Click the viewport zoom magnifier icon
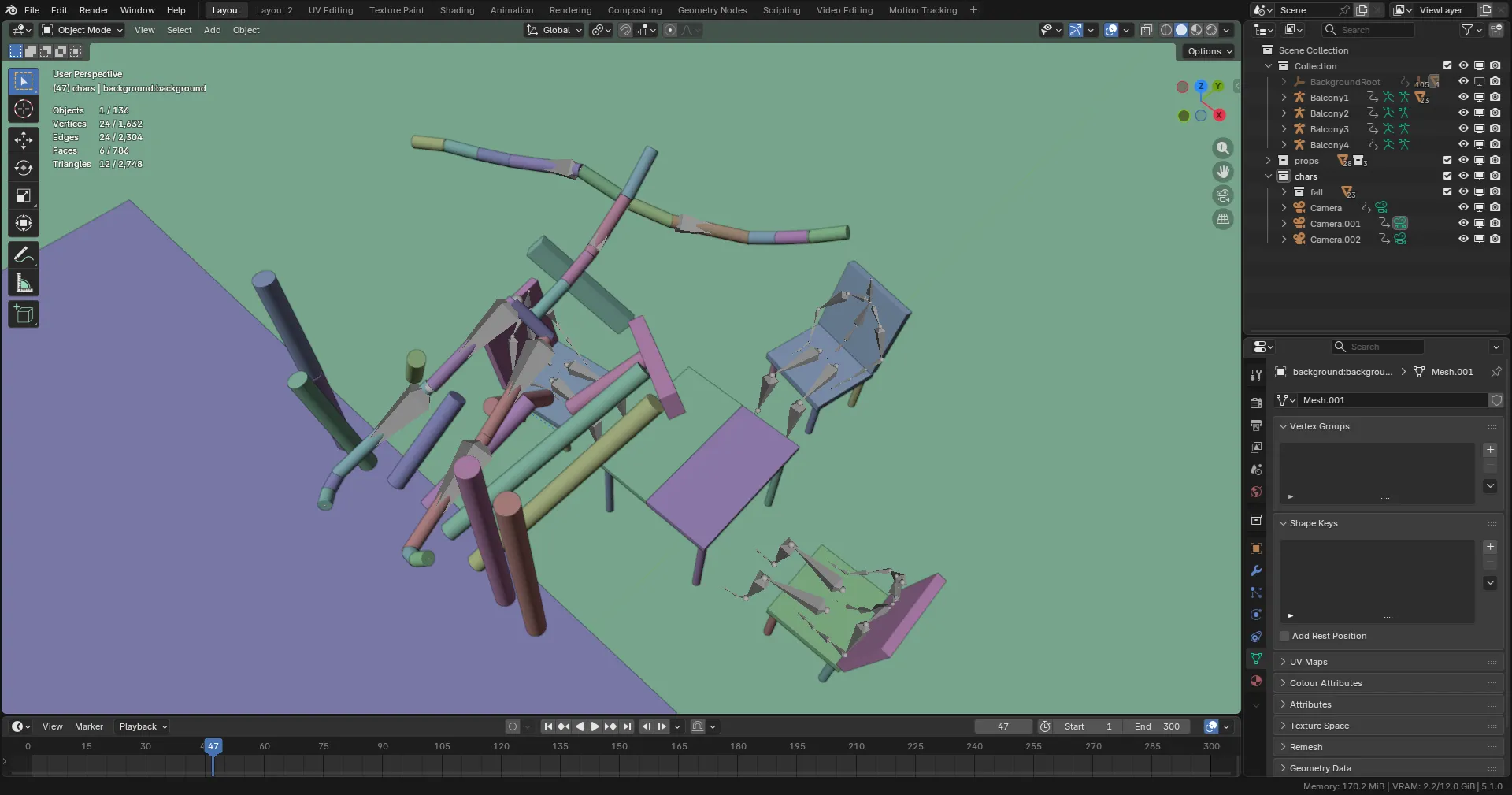This screenshot has width=1512, height=795. [1223, 148]
